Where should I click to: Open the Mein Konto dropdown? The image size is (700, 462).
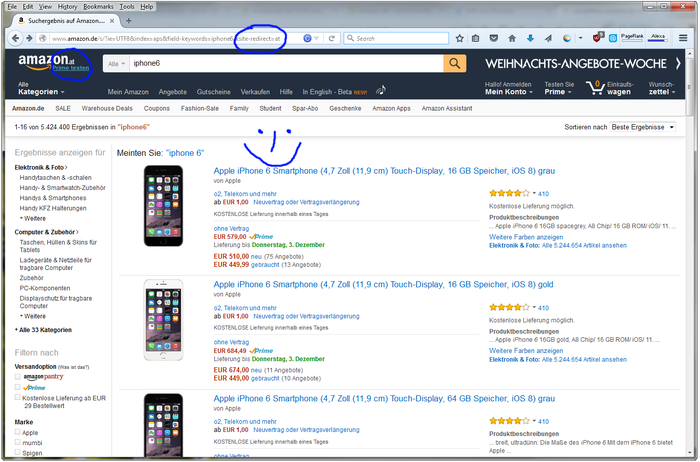[x=509, y=88]
